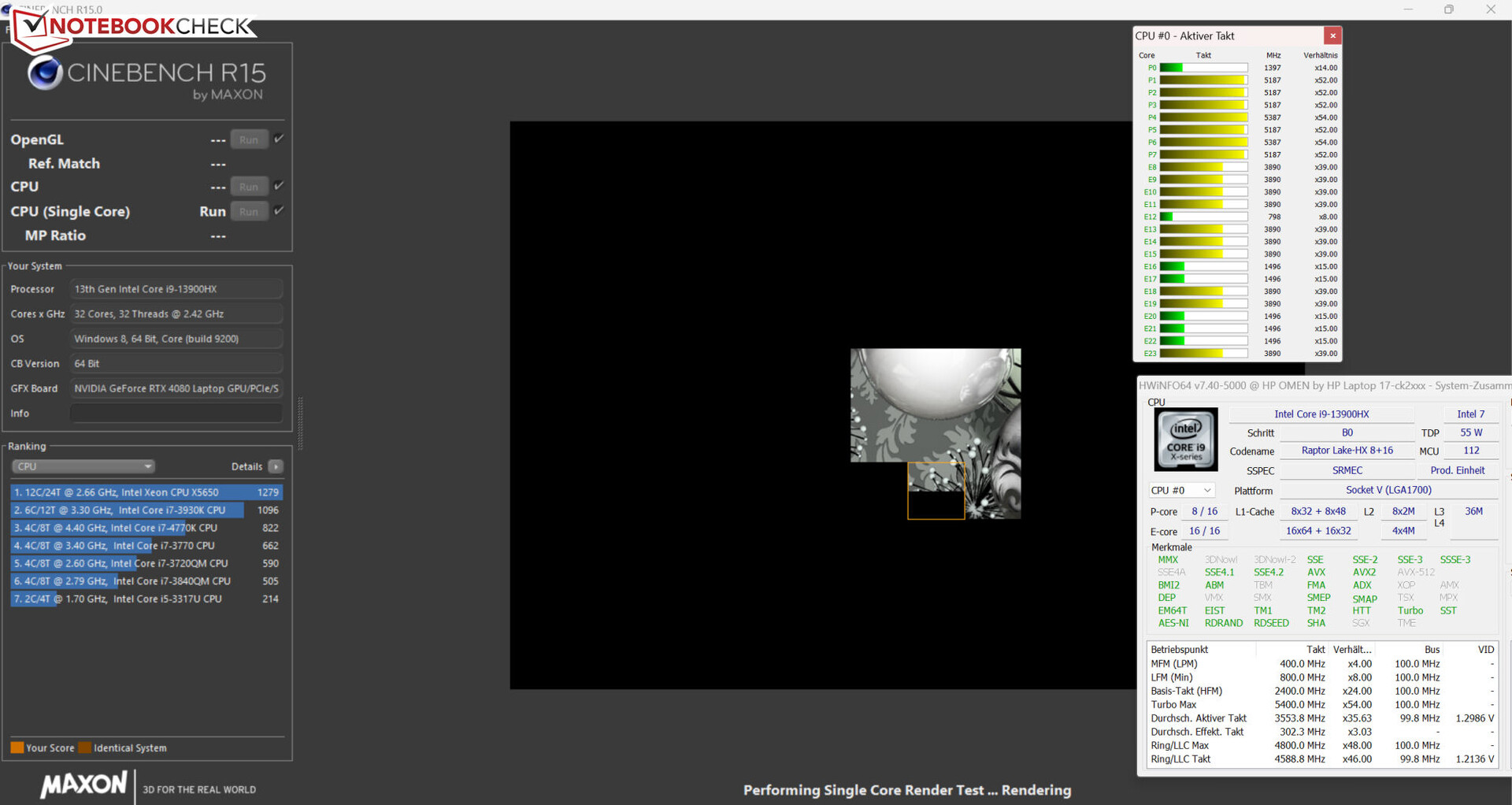The image size is (1512, 805).
Task: Open the Ranking CPU dropdown
Action: pyautogui.click(x=83, y=466)
